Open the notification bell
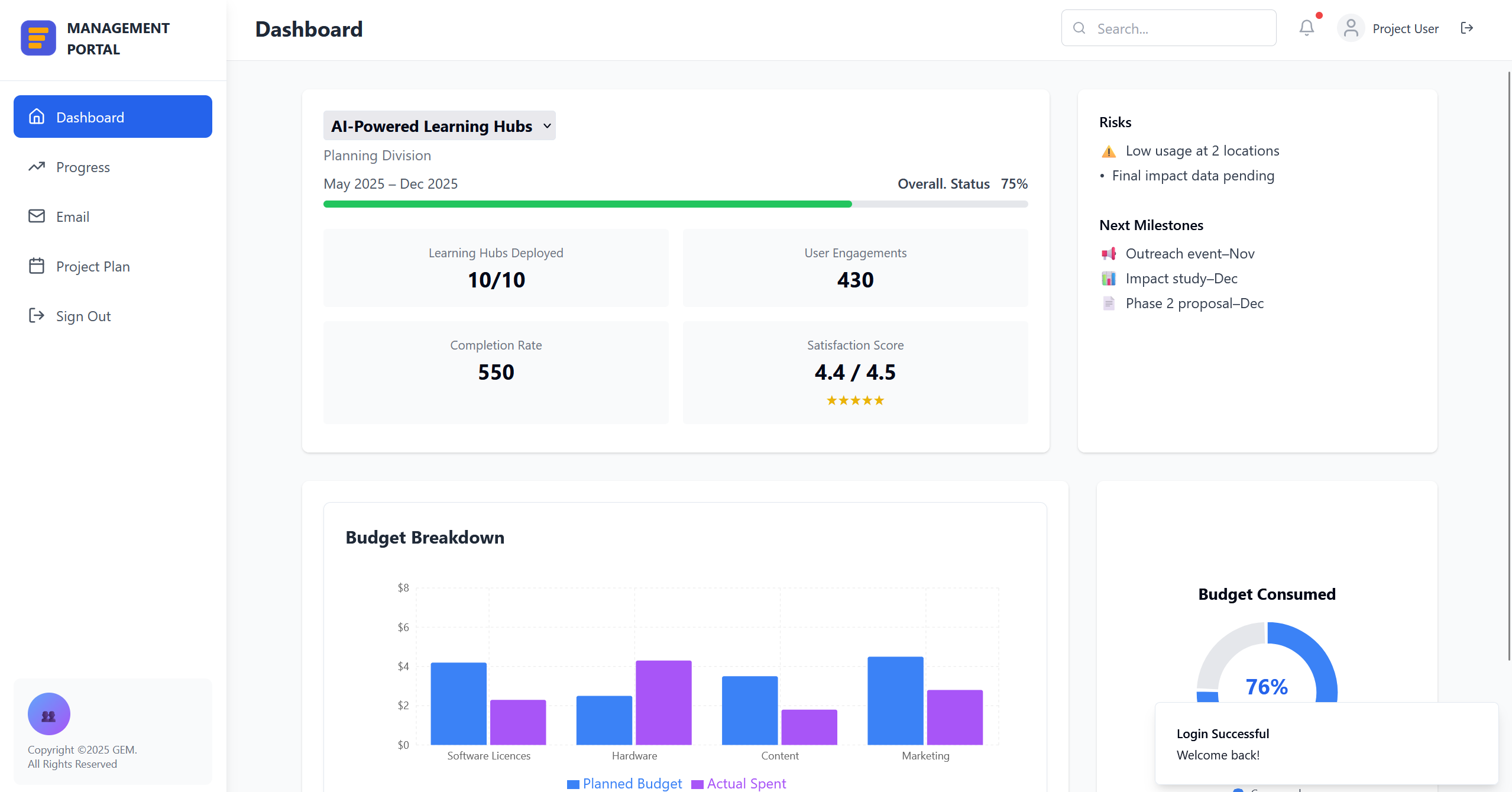Viewport: 1512px width, 792px height. [1306, 28]
